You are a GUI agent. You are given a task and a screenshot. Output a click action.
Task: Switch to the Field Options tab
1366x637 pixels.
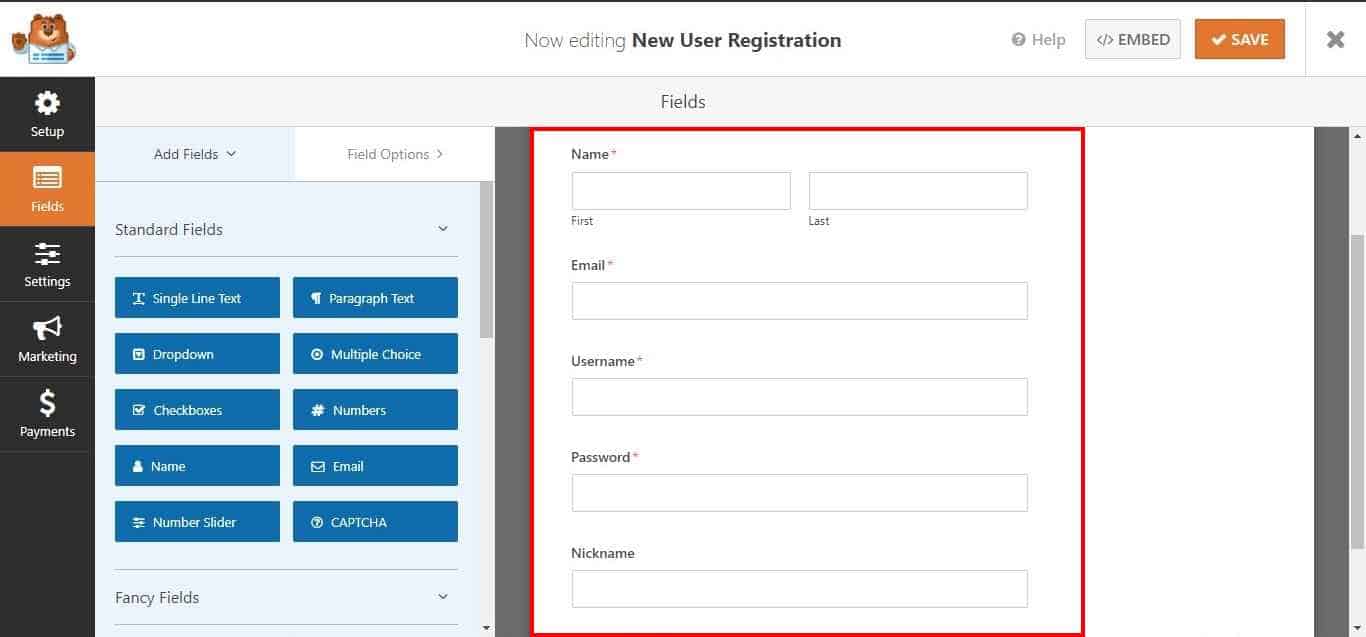[x=395, y=154]
